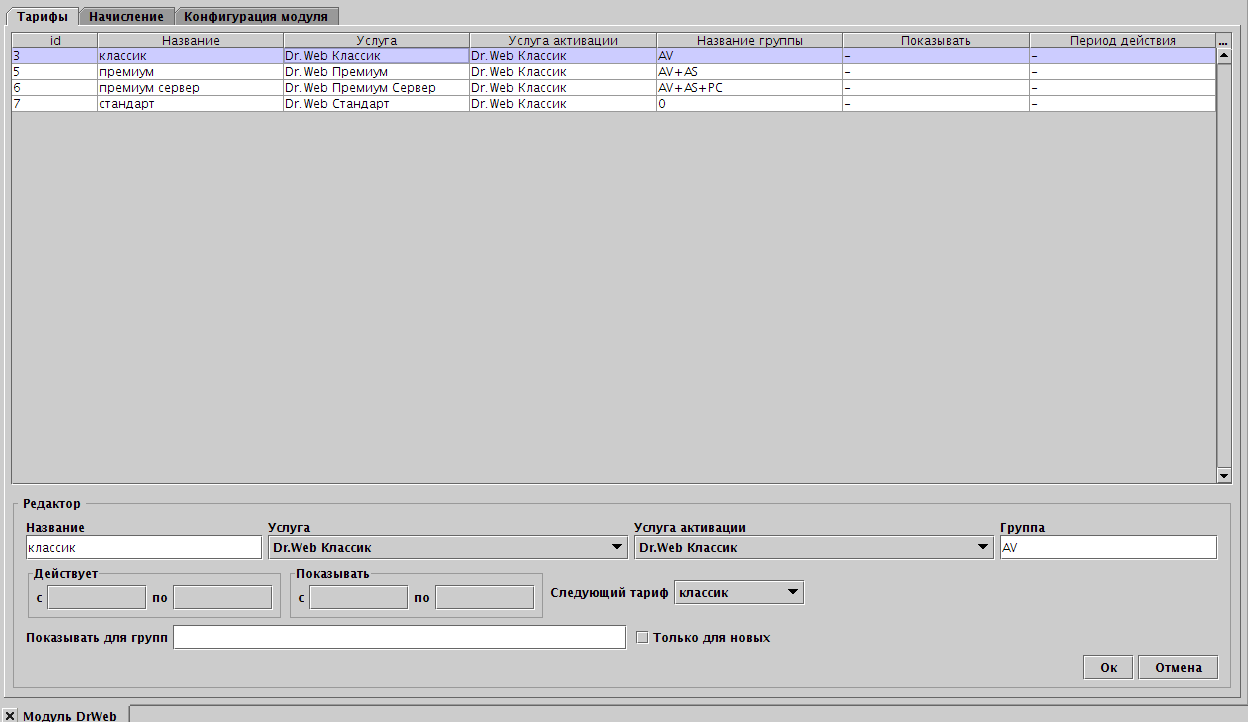Click the Действует start date field

97,598
